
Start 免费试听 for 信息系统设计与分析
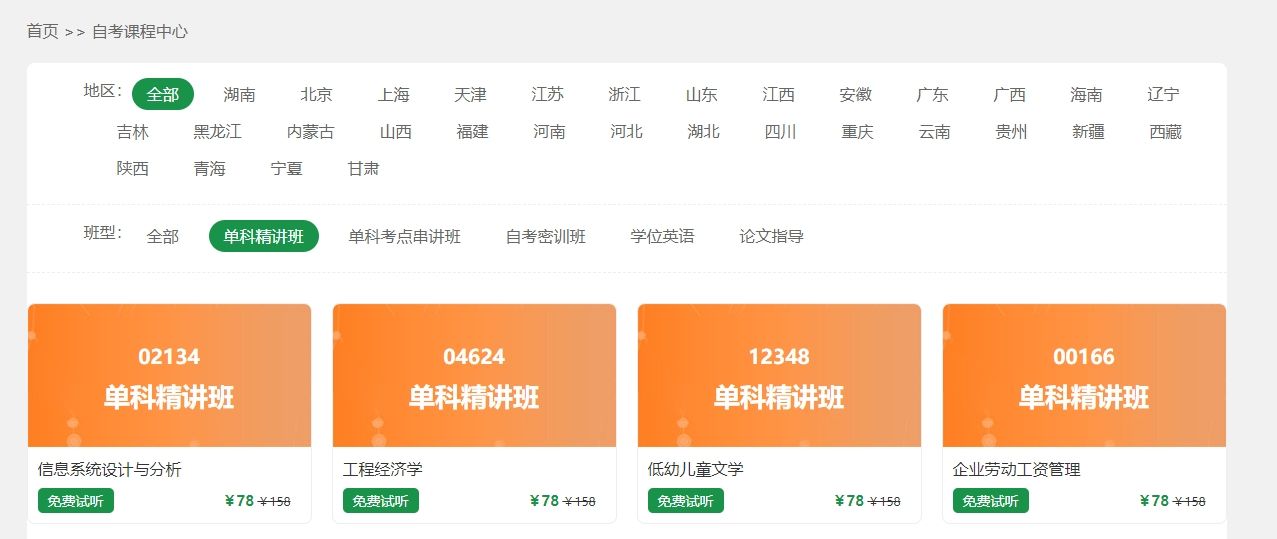pos(76,501)
